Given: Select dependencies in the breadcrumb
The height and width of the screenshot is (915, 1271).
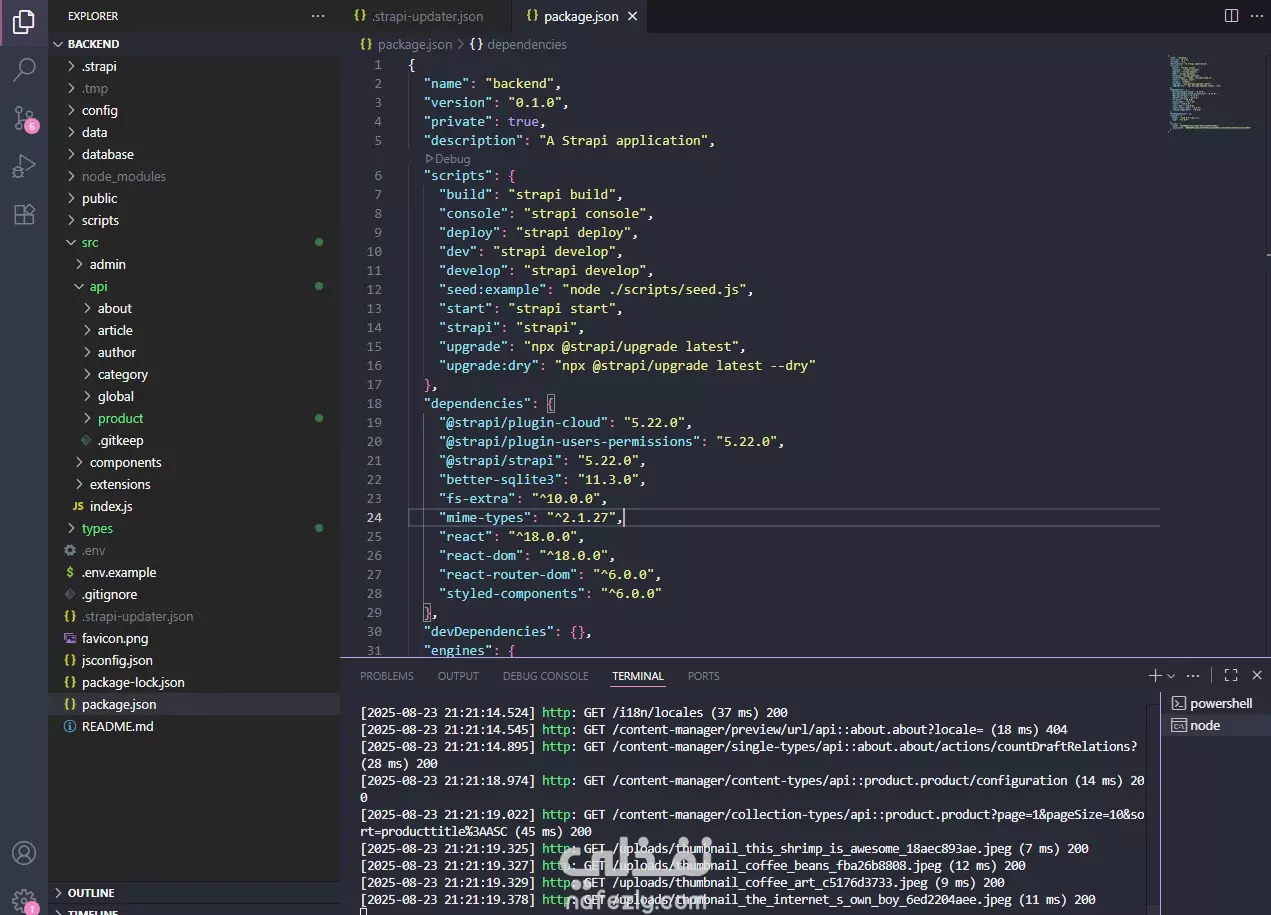Looking at the screenshot, I should click(x=518, y=44).
